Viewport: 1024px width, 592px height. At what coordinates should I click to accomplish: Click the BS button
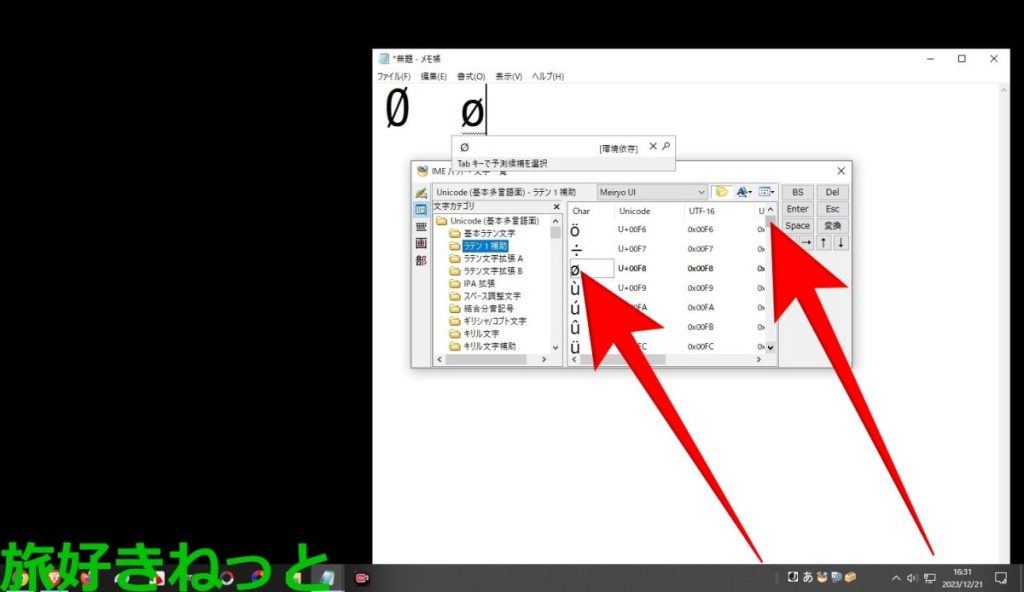point(797,192)
